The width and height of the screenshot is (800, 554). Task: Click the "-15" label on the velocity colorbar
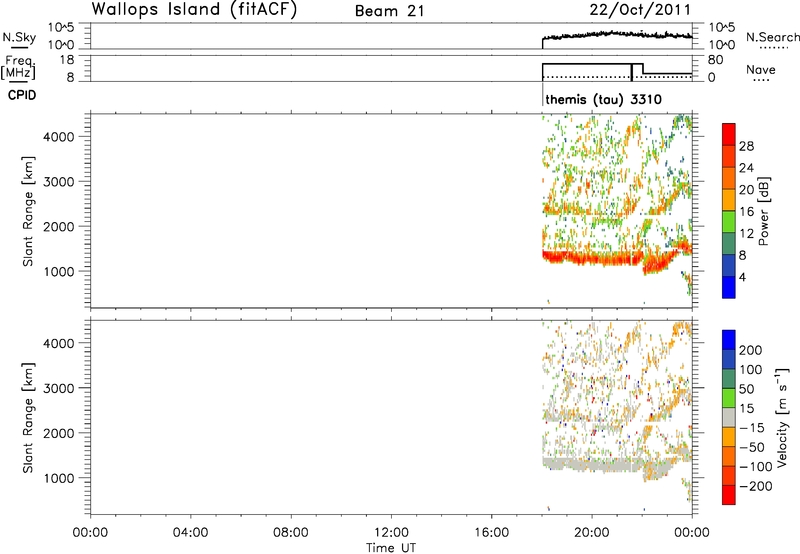752,428
